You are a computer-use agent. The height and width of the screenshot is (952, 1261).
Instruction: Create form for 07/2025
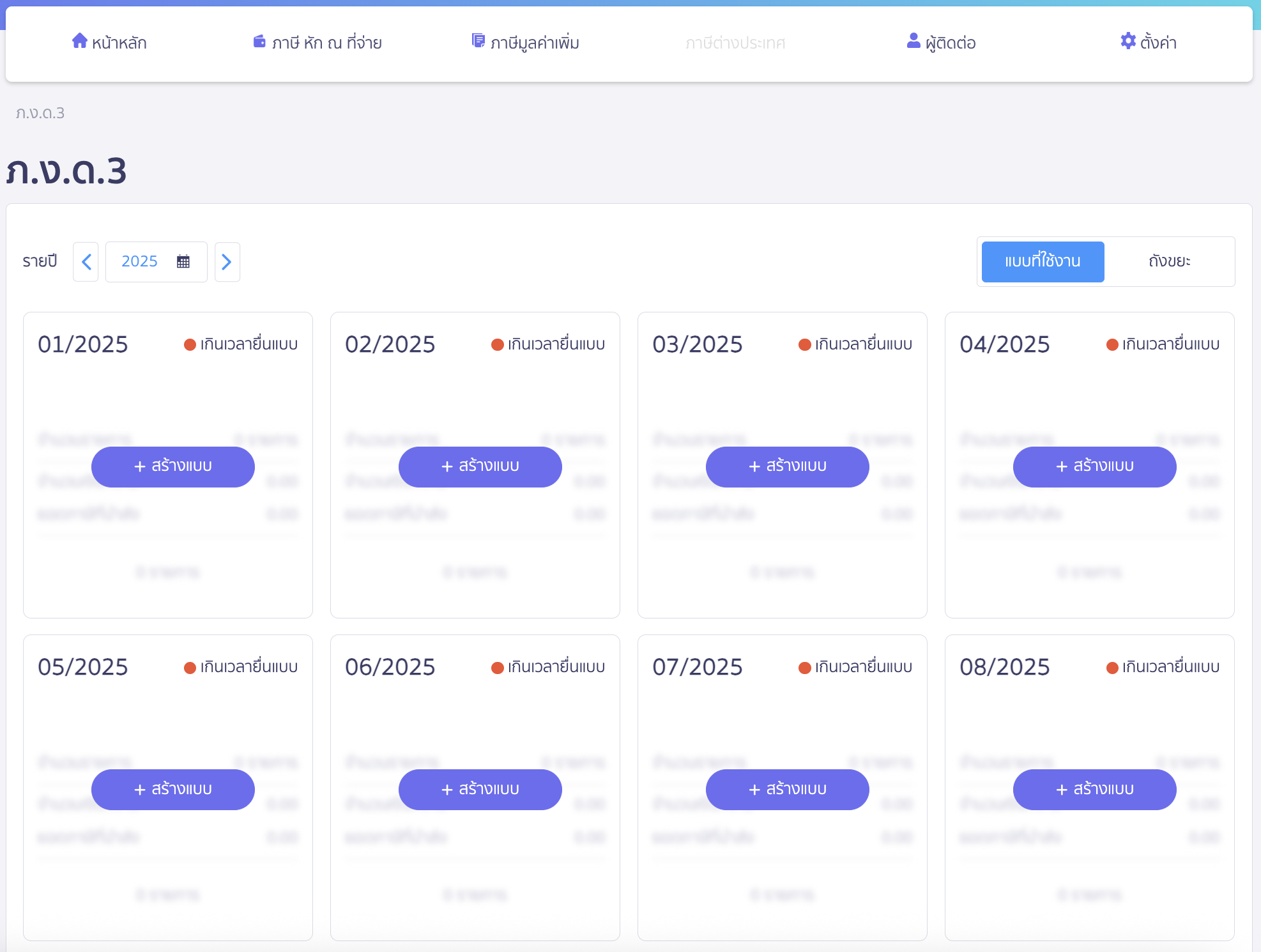[x=787, y=789]
